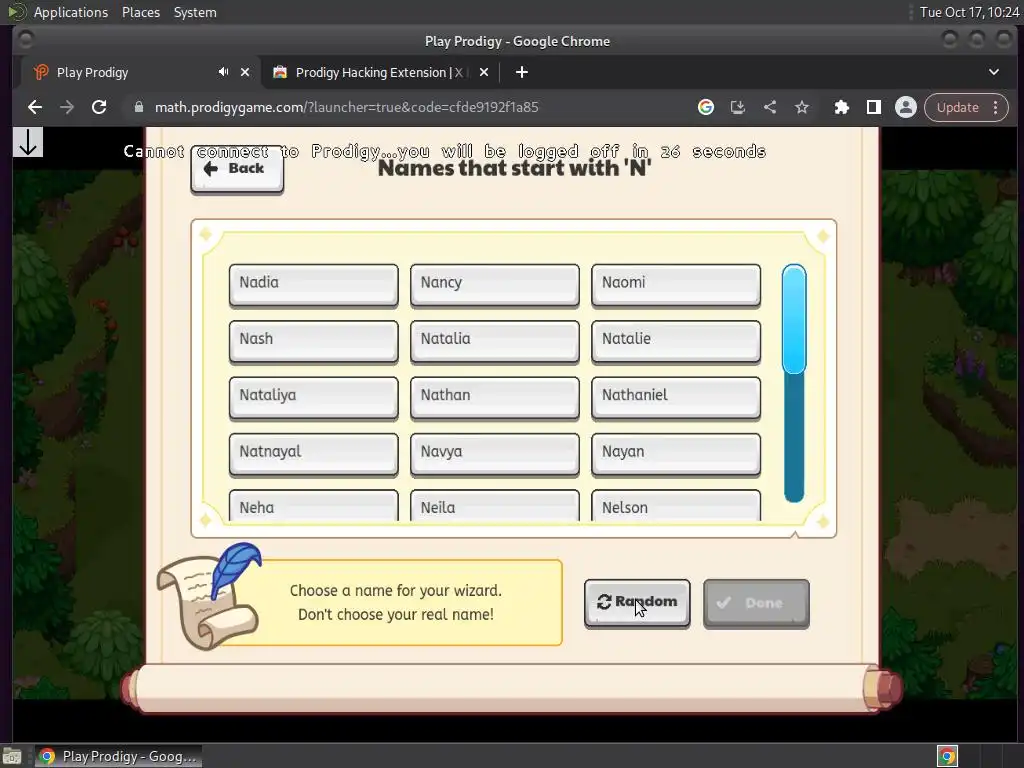Select the name Nash
Viewport: 1024px width, 768px height.
(313, 340)
